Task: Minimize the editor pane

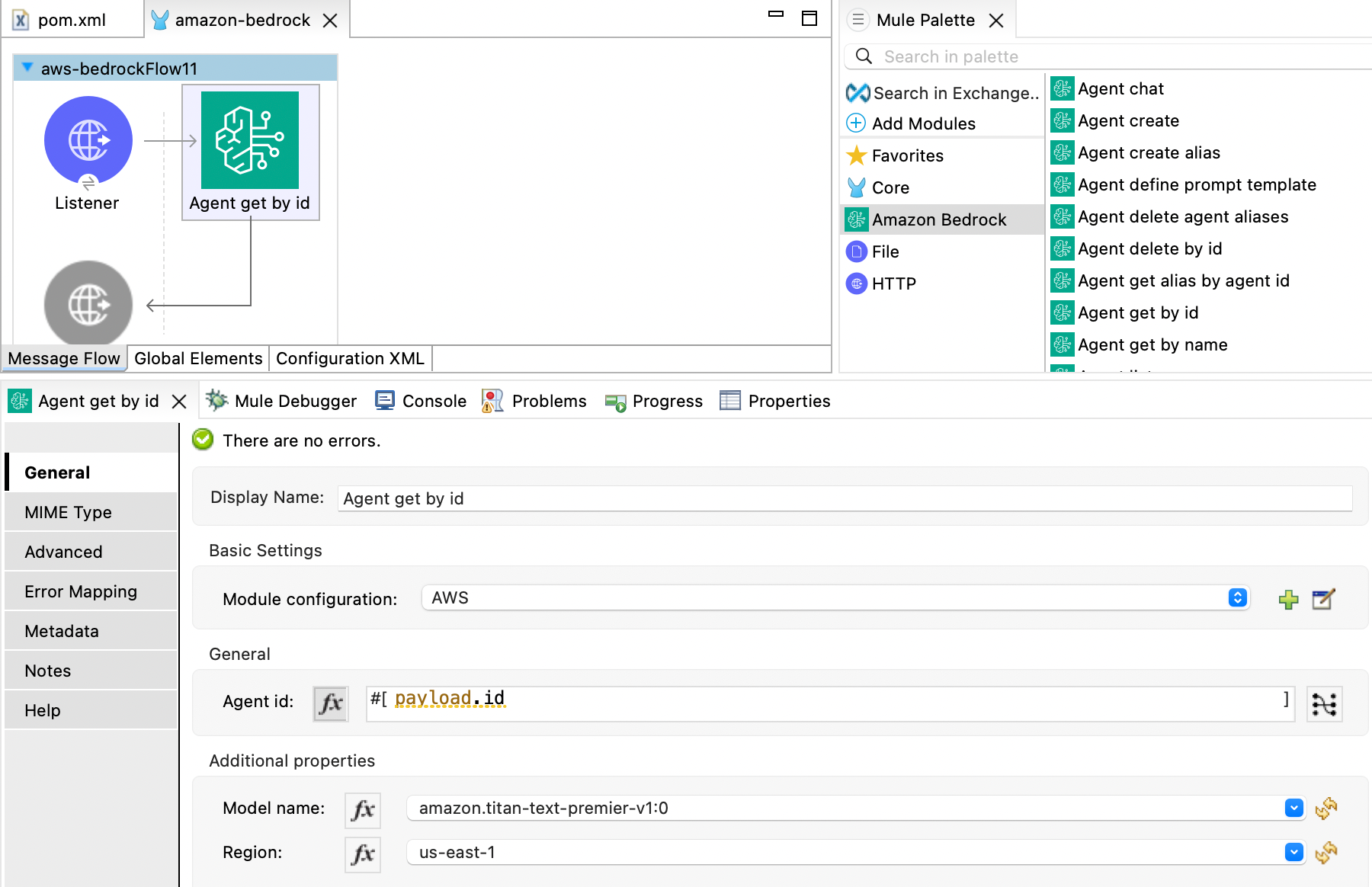Action: (776, 14)
